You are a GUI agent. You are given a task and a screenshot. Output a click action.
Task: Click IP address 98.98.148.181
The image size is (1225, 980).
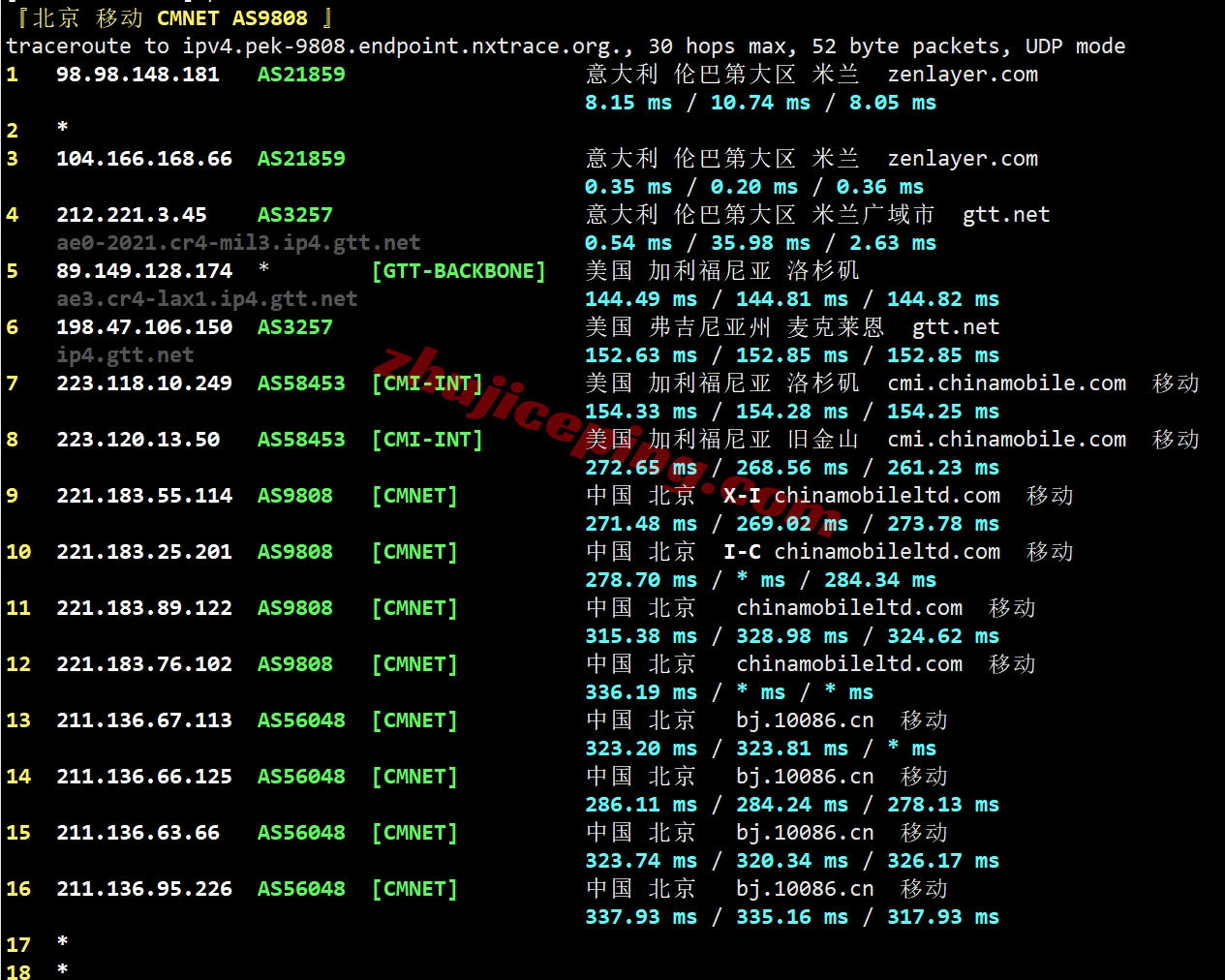(138, 75)
